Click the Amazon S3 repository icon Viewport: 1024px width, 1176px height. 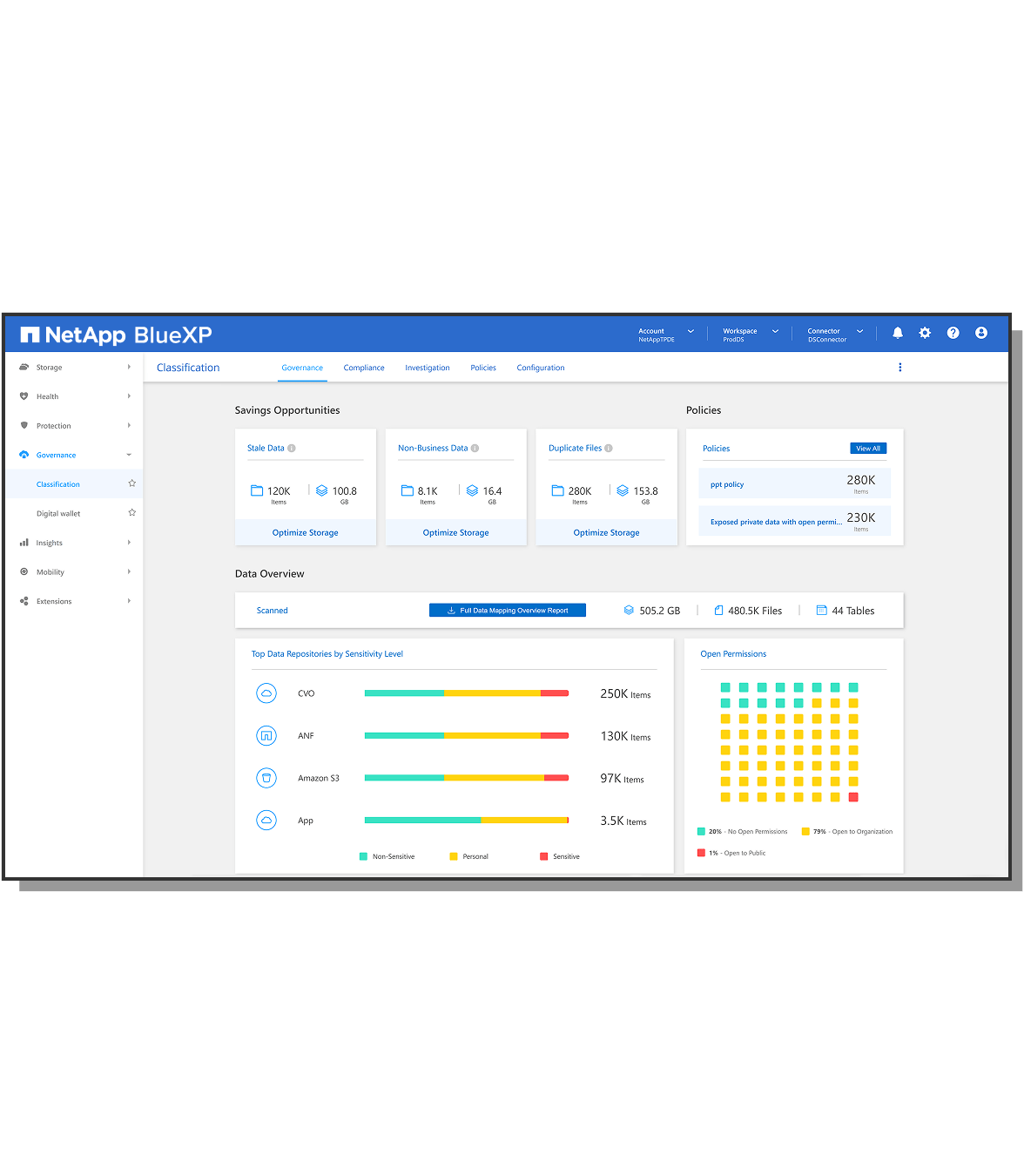pyautogui.click(x=266, y=778)
